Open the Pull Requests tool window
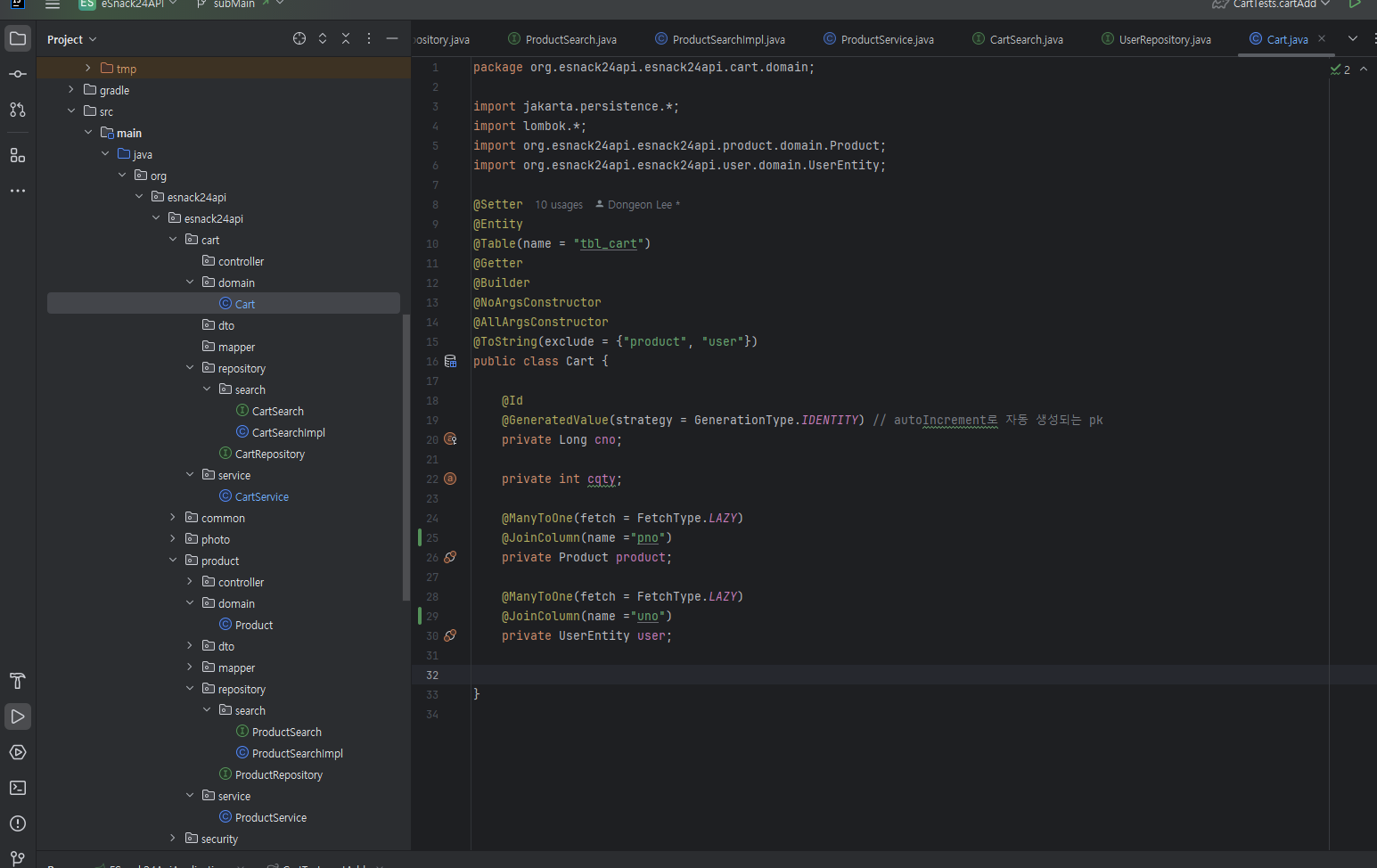 18,110
